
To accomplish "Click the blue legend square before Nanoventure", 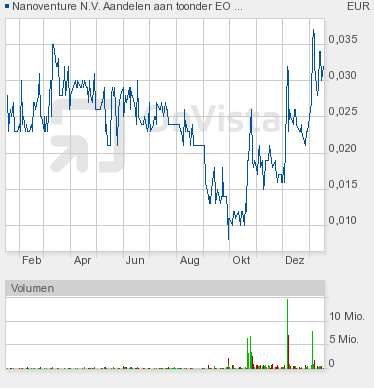I will coord(7,6).
